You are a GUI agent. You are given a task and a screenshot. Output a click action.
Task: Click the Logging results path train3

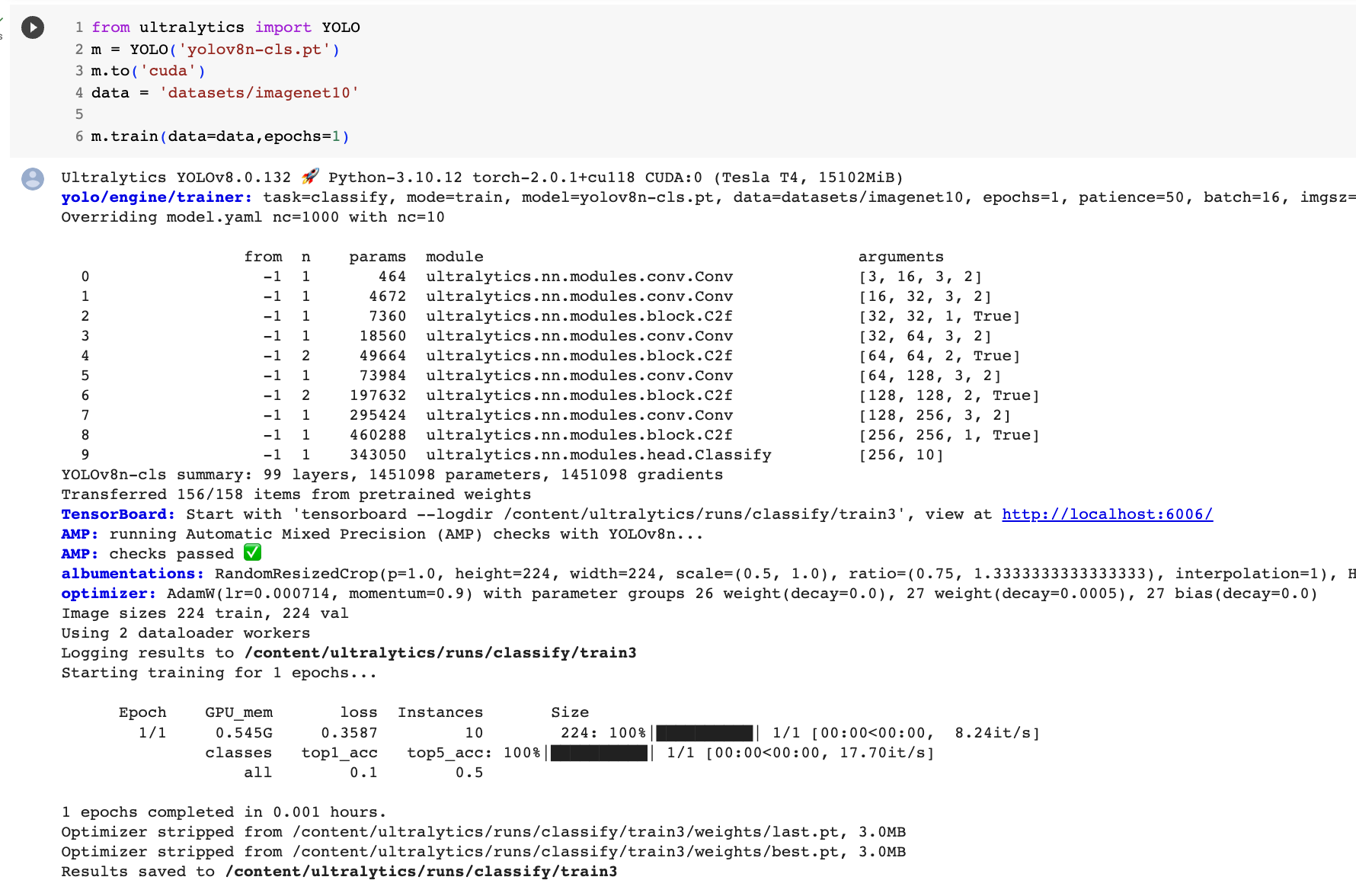[440, 653]
